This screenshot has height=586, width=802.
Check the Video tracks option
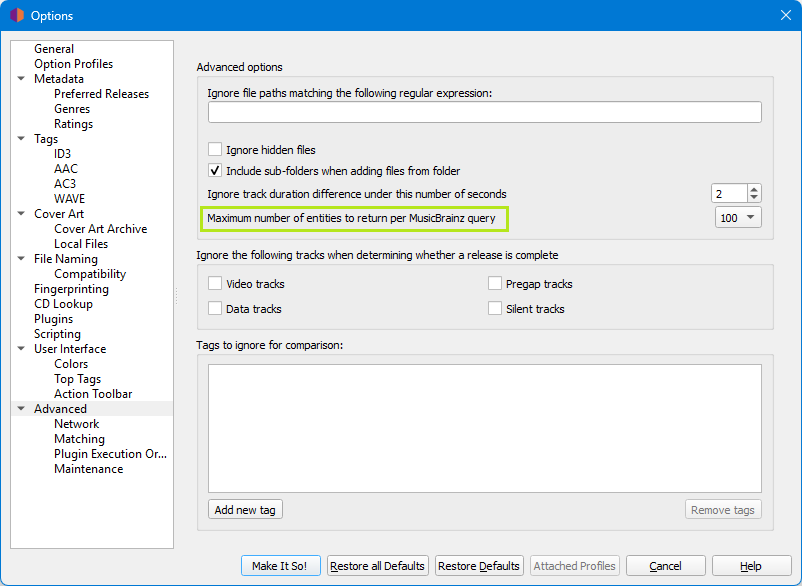coord(215,284)
